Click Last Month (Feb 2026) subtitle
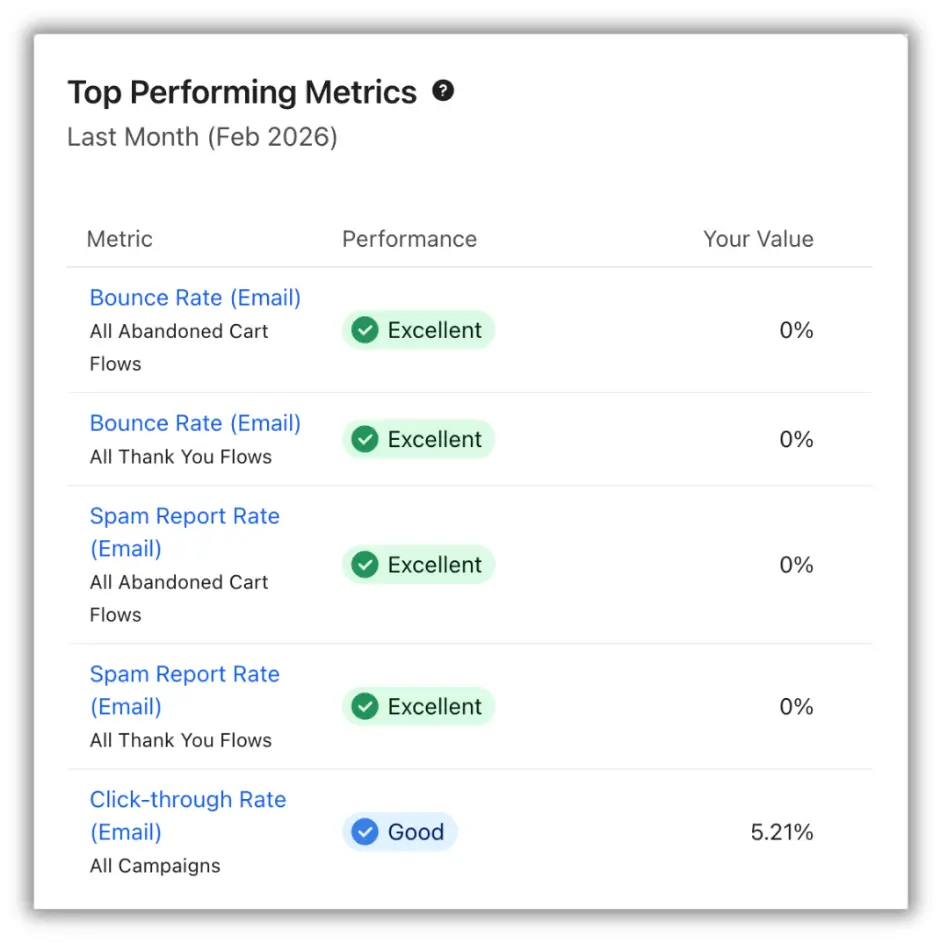943x943 pixels. (x=202, y=137)
